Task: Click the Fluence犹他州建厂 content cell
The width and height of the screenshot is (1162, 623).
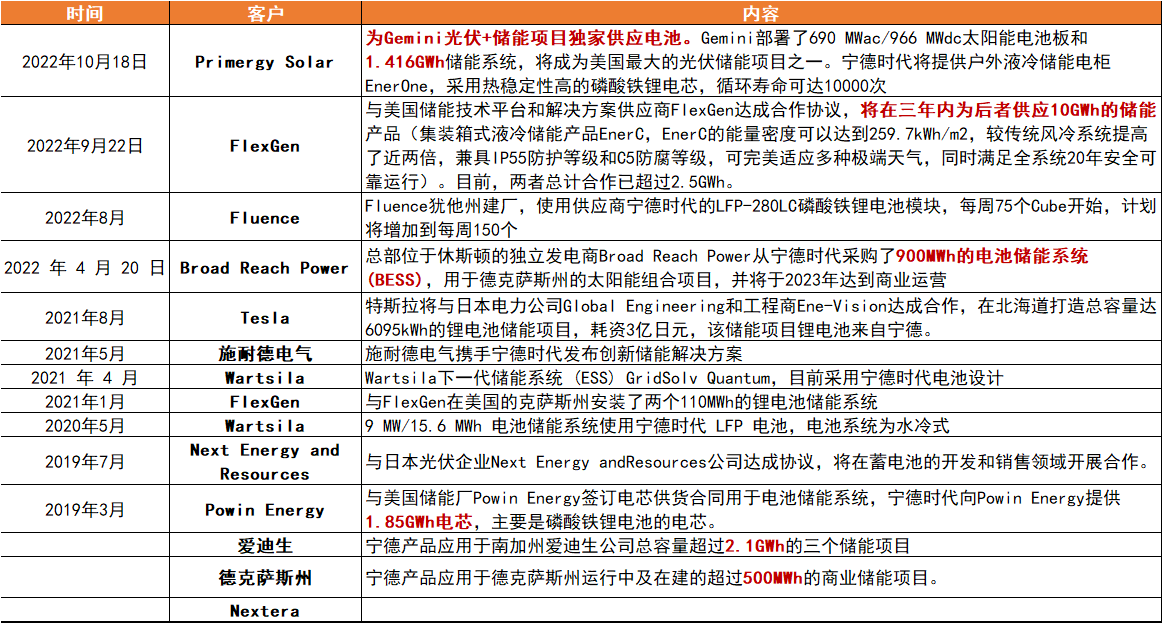Action: tap(761, 218)
